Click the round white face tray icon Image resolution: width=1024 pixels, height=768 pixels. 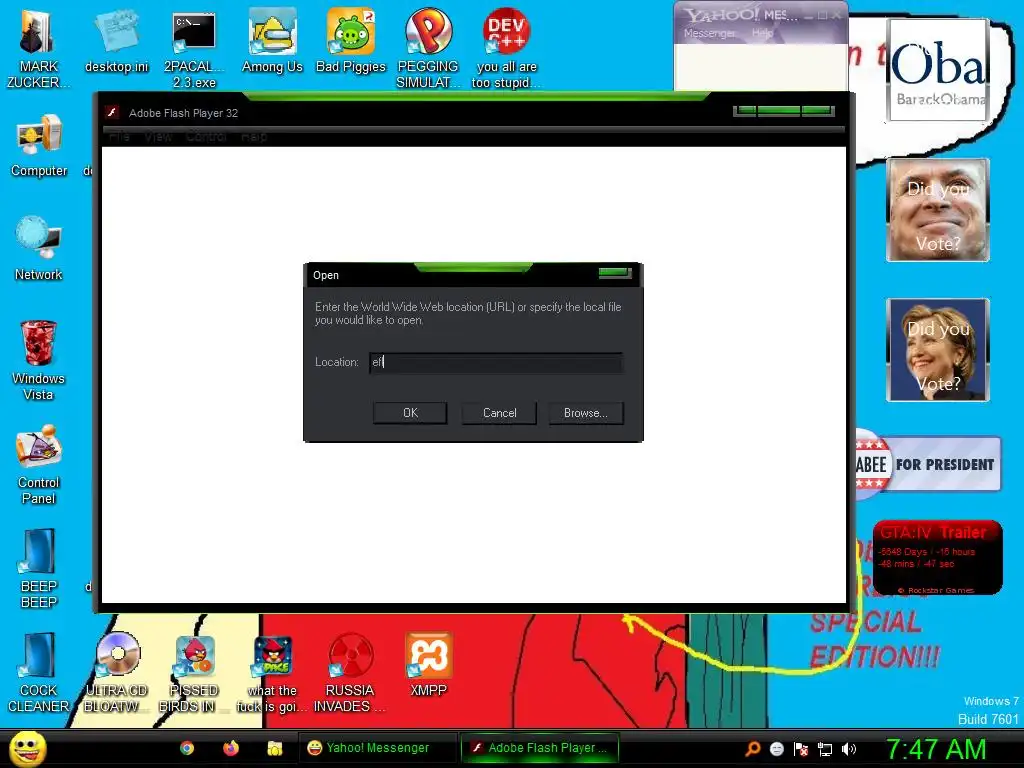coord(776,748)
